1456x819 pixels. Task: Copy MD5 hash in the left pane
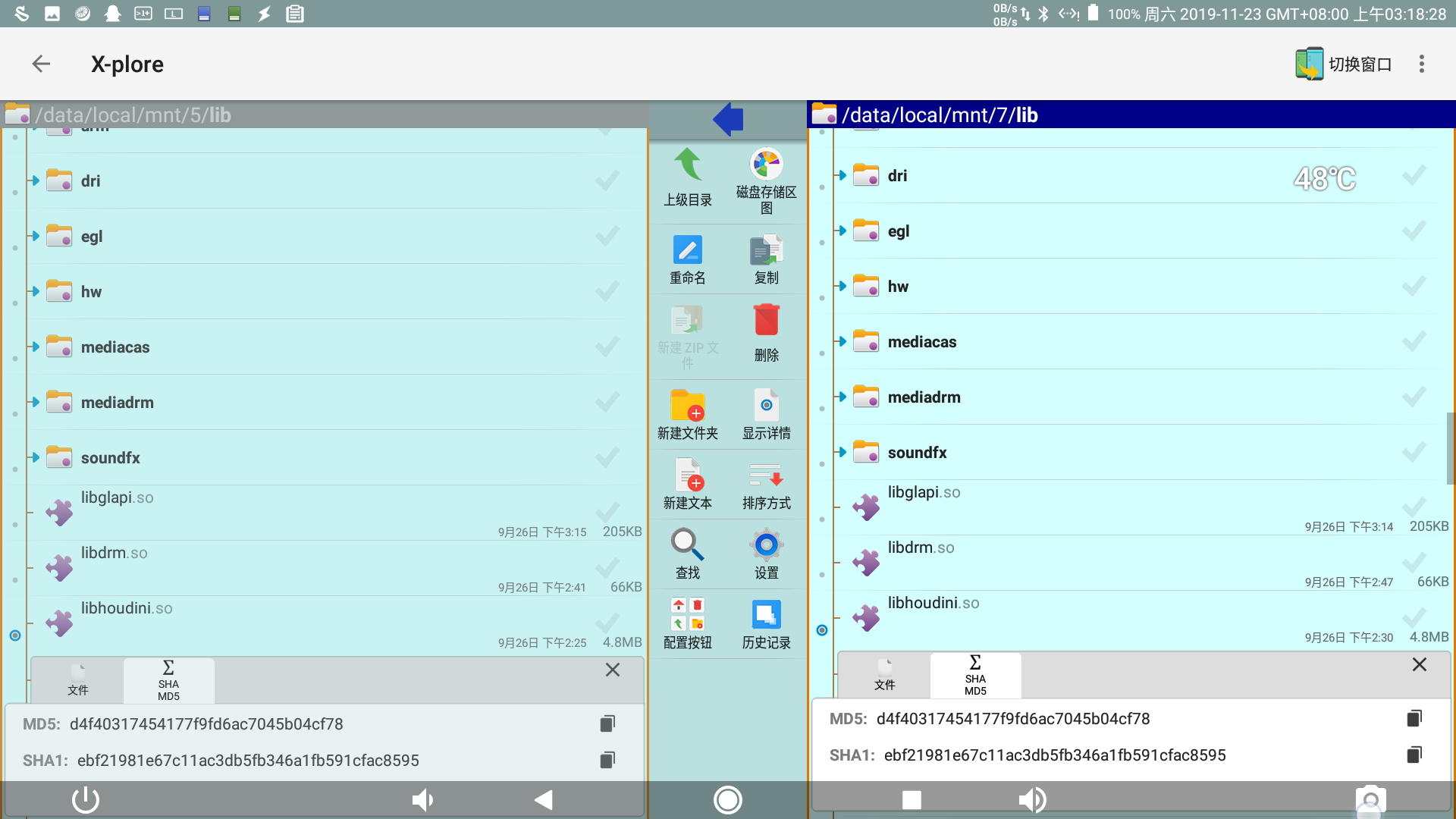point(607,724)
